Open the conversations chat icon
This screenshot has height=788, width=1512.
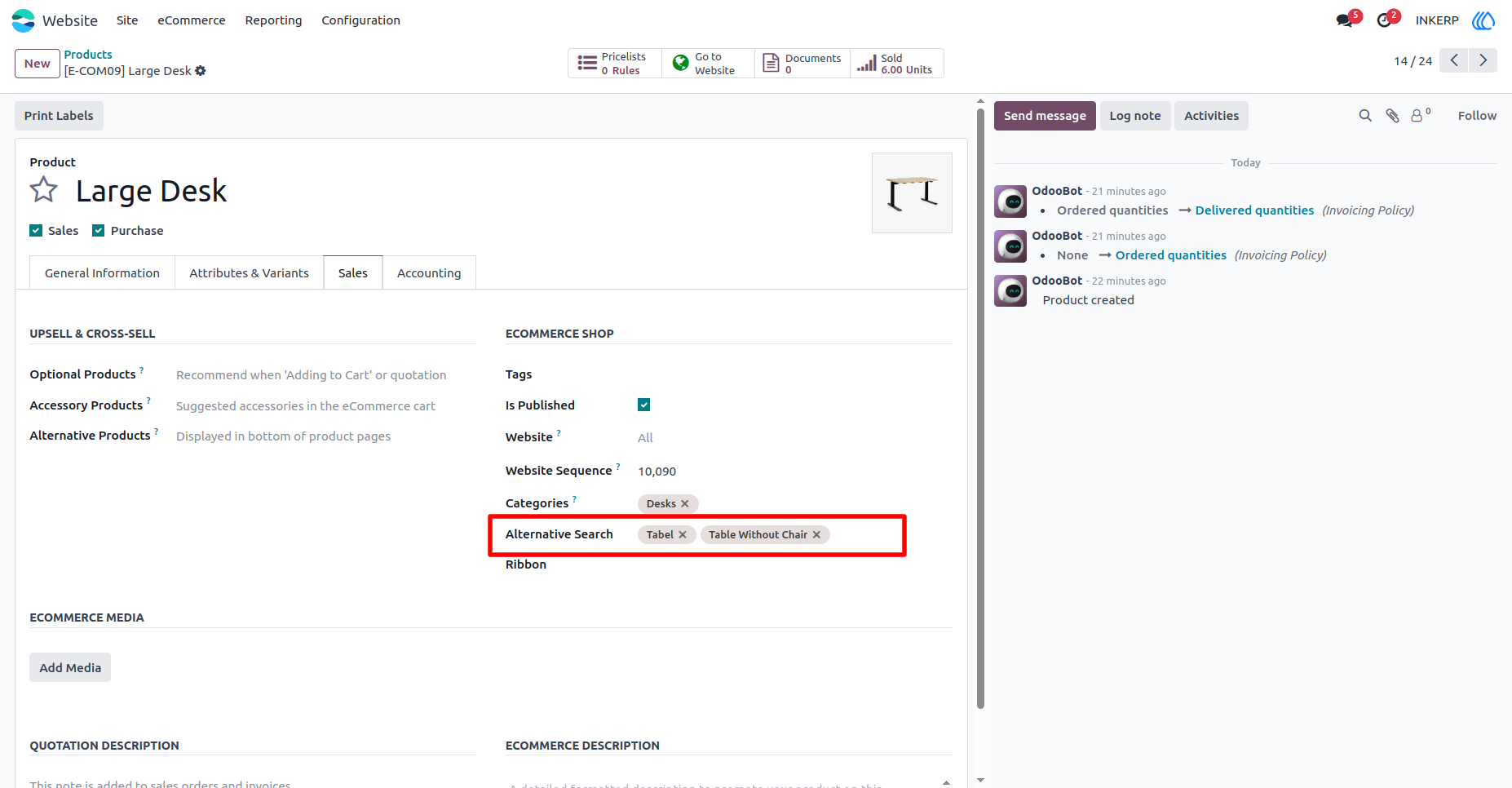(1345, 20)
